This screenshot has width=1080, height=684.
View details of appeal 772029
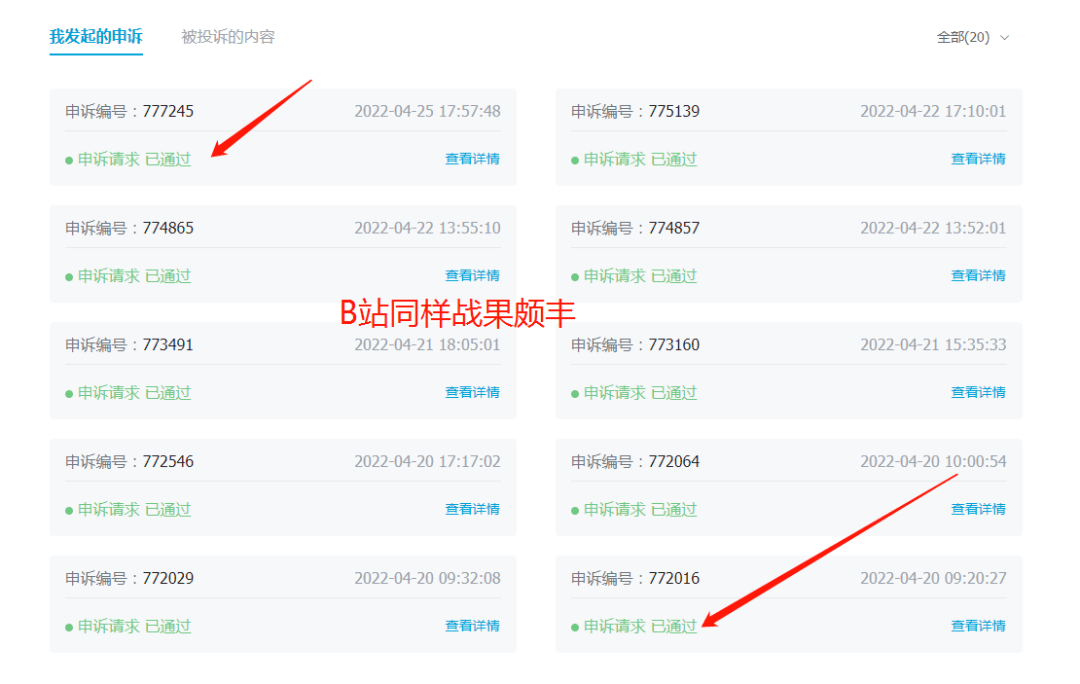point(472,627)
